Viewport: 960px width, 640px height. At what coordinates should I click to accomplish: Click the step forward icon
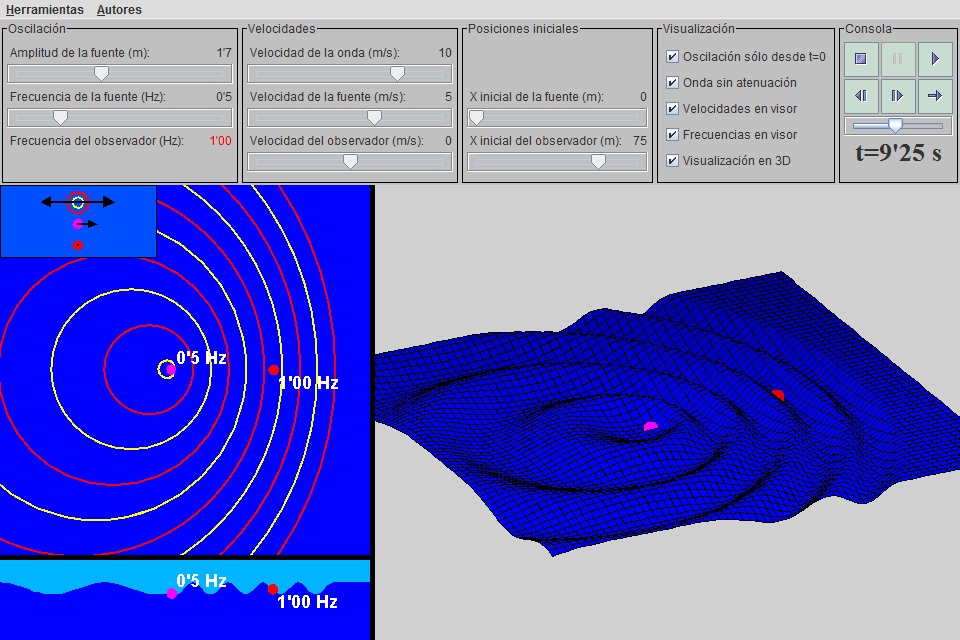click(x=897, y=96)
